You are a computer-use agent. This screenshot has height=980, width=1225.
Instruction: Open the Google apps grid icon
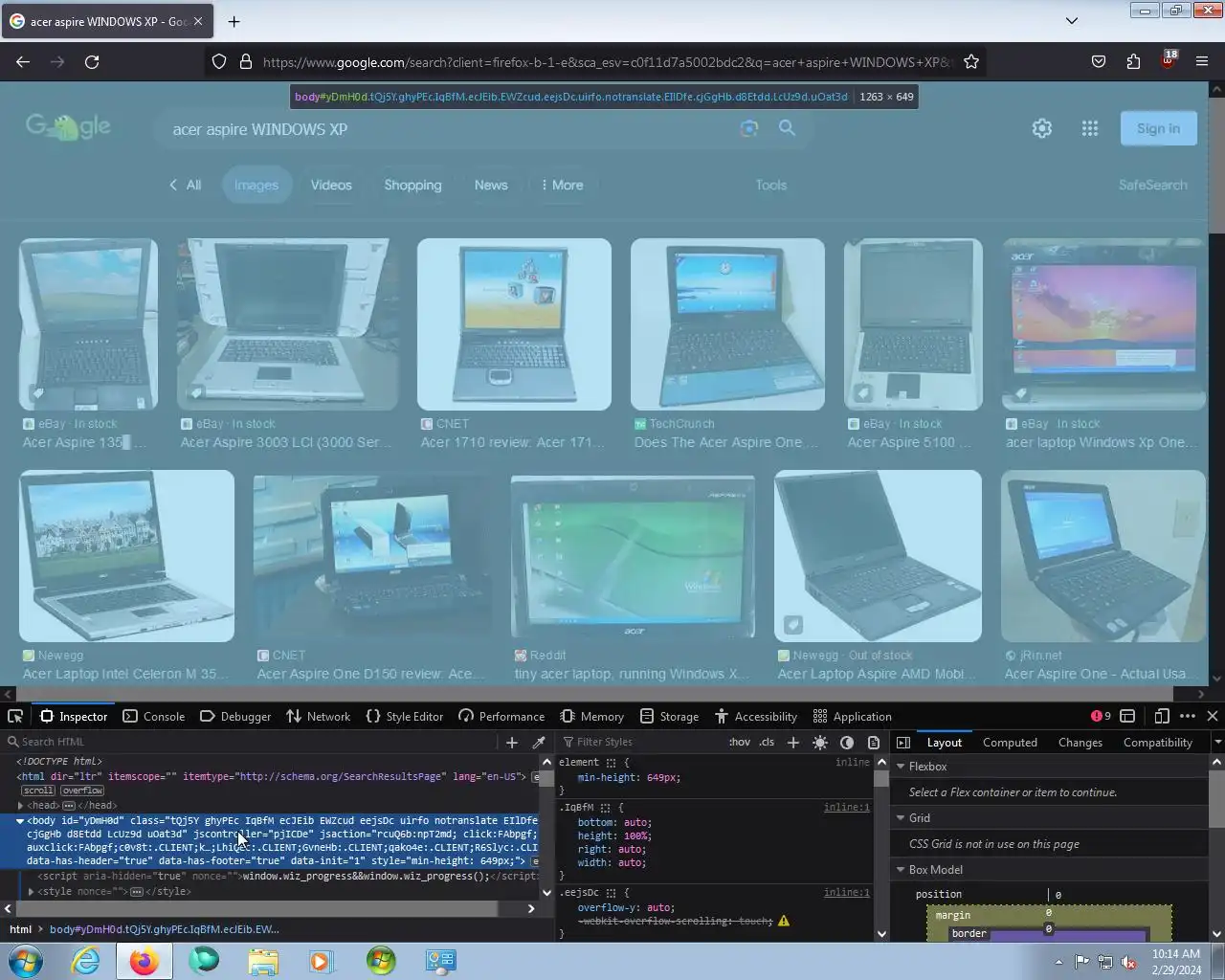coord(1090,128)
